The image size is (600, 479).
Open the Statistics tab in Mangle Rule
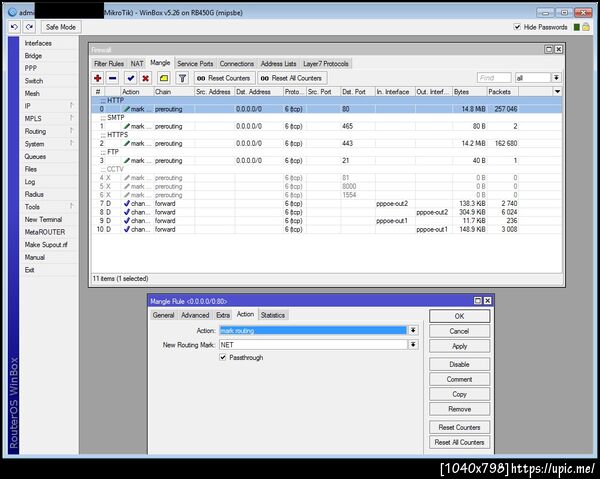273,315
